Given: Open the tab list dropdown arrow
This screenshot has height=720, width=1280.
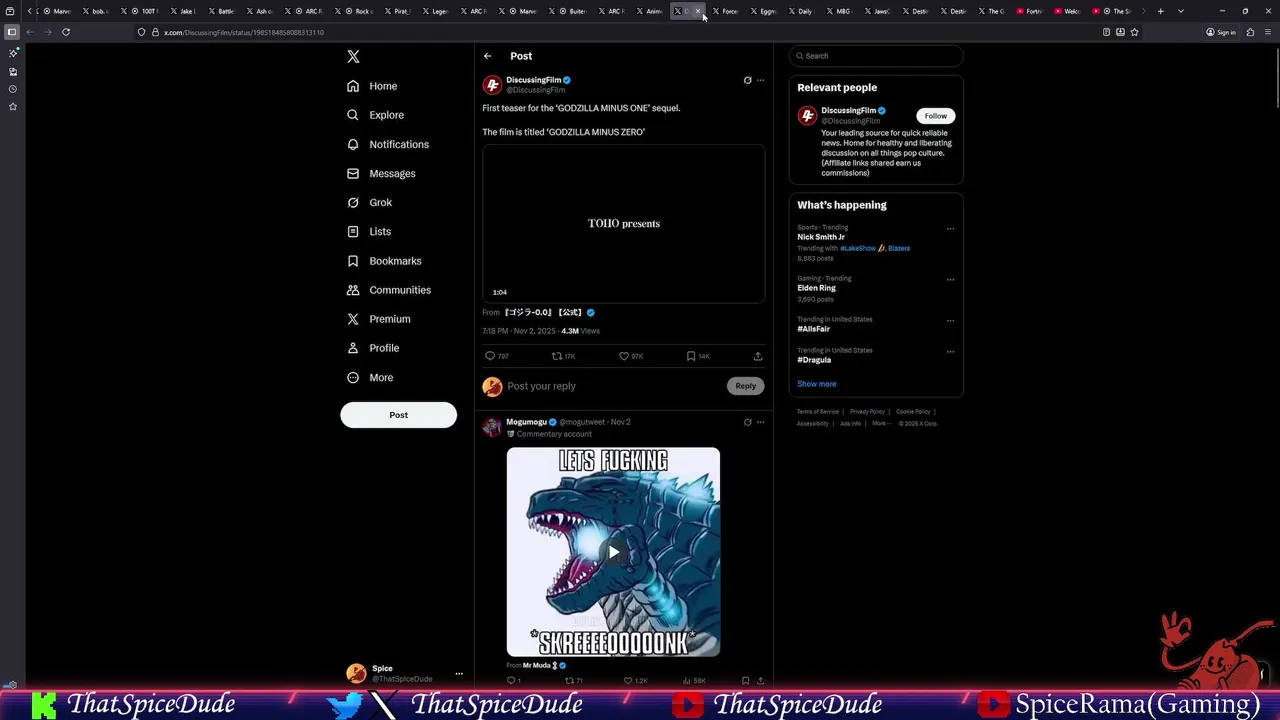Looking at the screenshot, I should 1181,11.
